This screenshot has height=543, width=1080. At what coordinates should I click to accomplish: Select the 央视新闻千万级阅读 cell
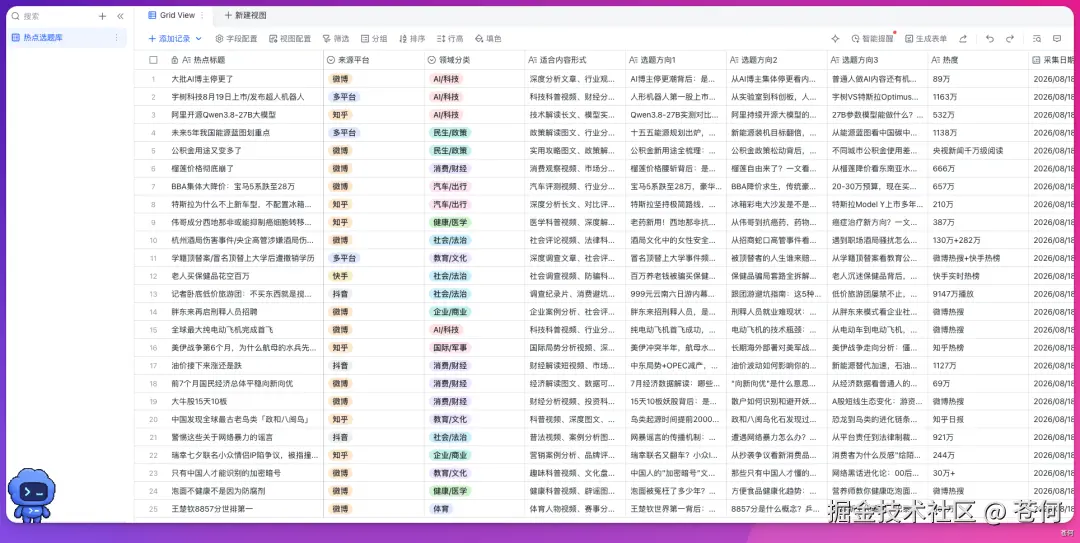coord(978,150)
